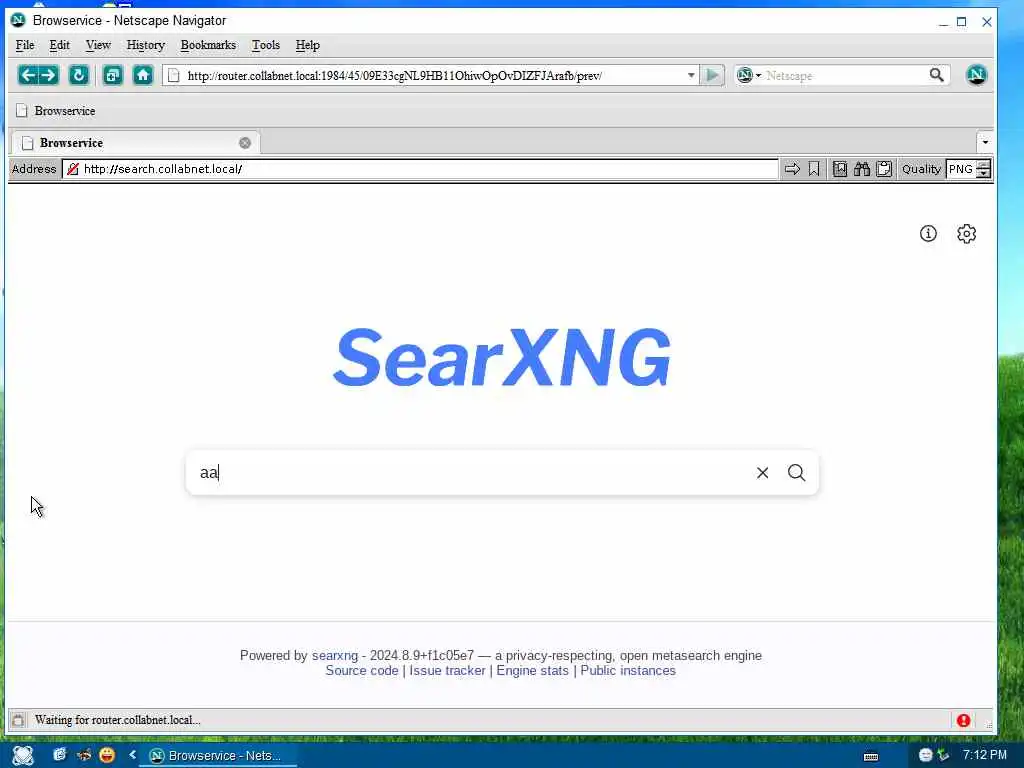Click the page icon left of the Netscape URL
Screen dimensions: 1024x768
(x=174, y=75)
